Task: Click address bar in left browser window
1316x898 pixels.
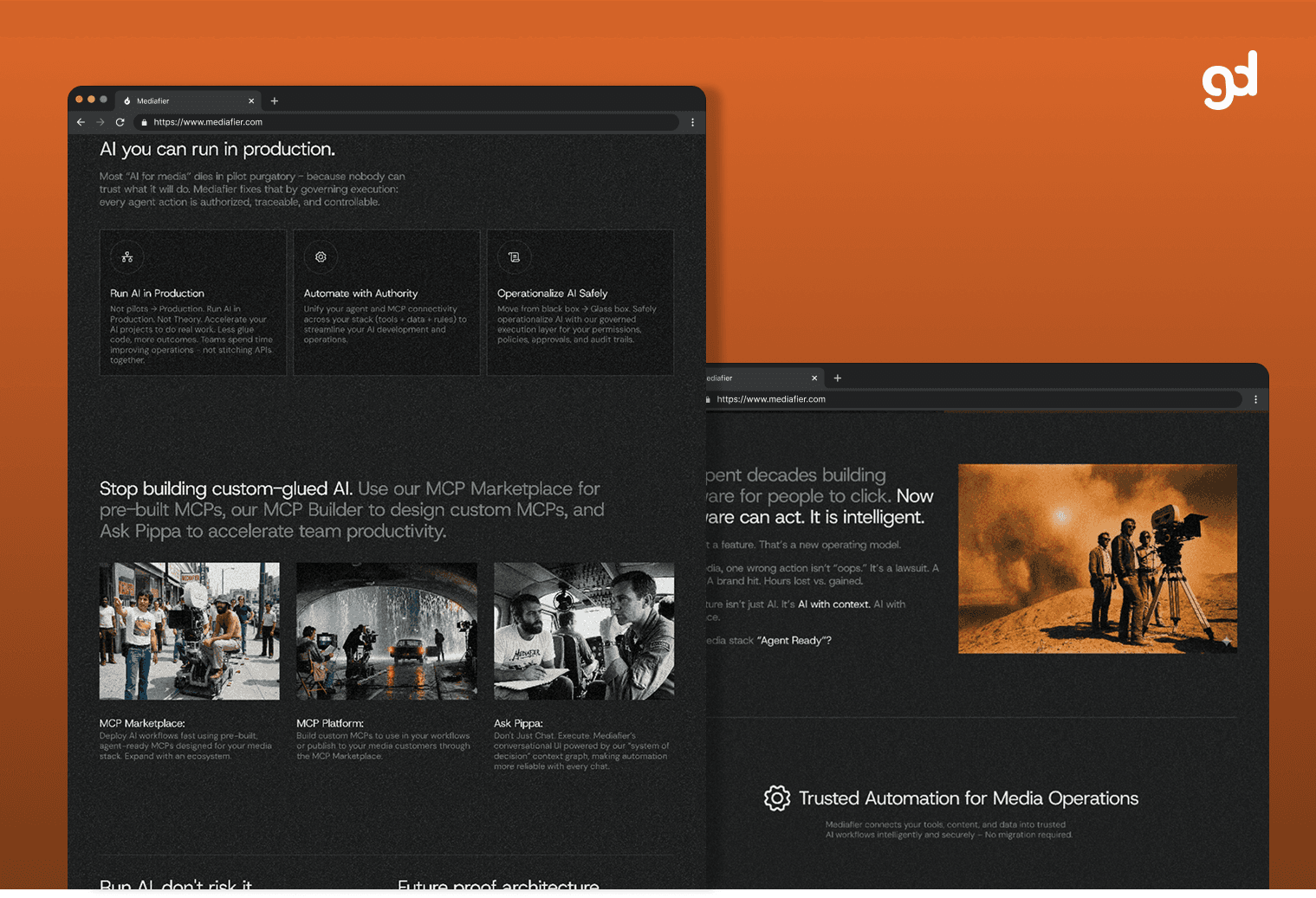Action: [406, 122]
